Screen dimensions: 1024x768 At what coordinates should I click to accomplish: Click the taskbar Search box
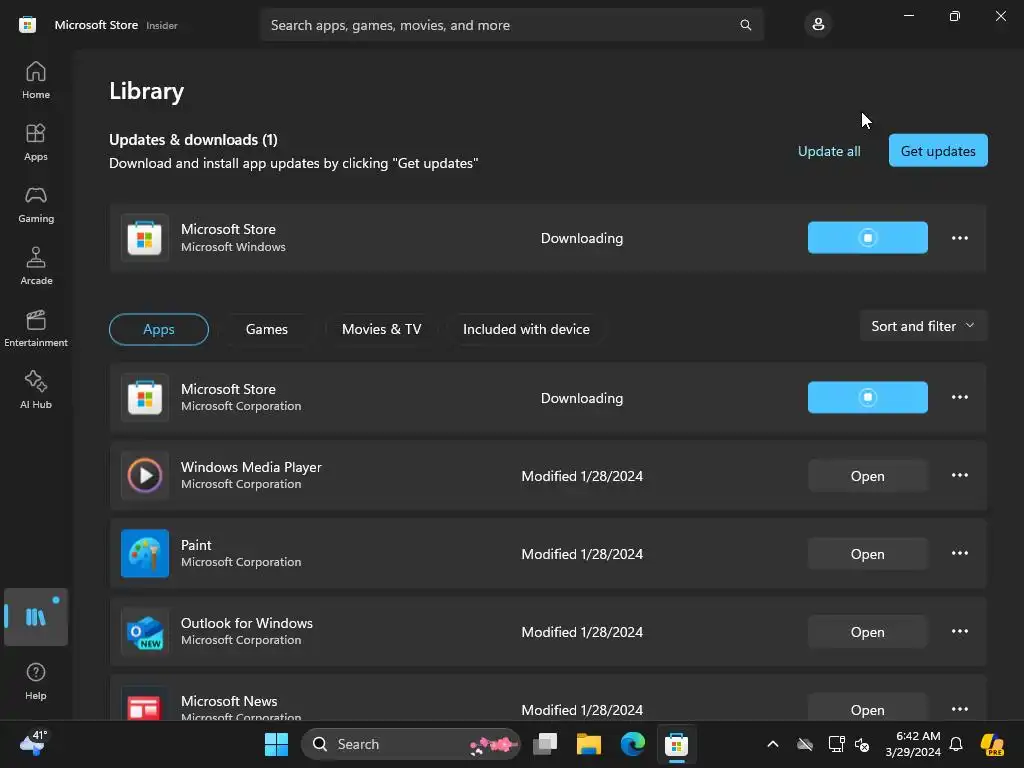(x=411, y=744)
